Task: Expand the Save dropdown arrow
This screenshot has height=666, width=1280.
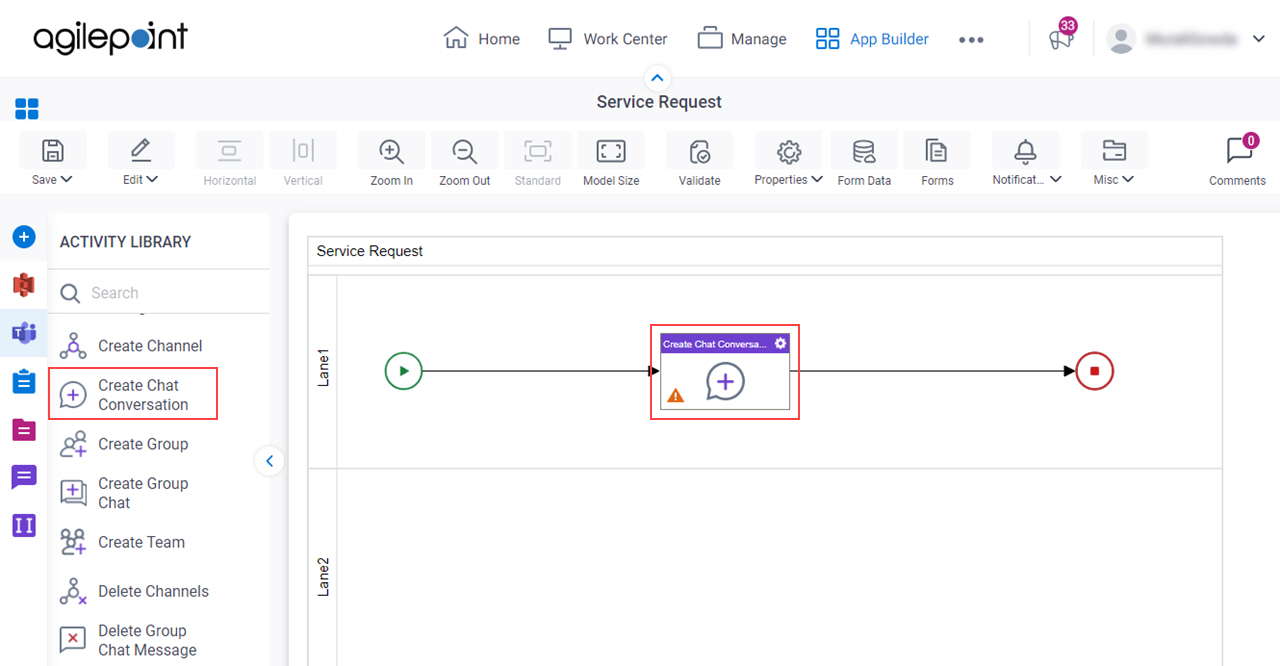Action: click(x=67, y=180)
